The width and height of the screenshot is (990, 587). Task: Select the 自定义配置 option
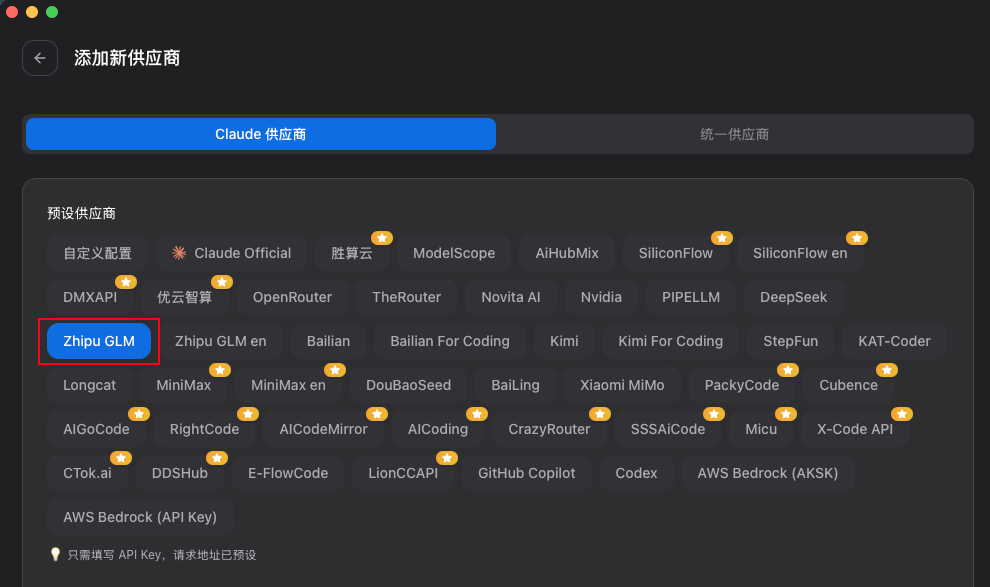[x=96, y=252]
